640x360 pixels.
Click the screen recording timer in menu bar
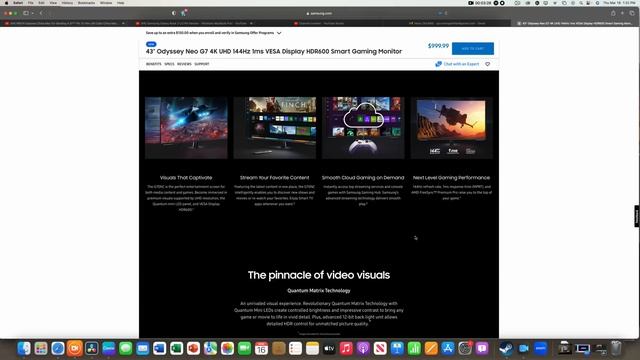(480, 3)
